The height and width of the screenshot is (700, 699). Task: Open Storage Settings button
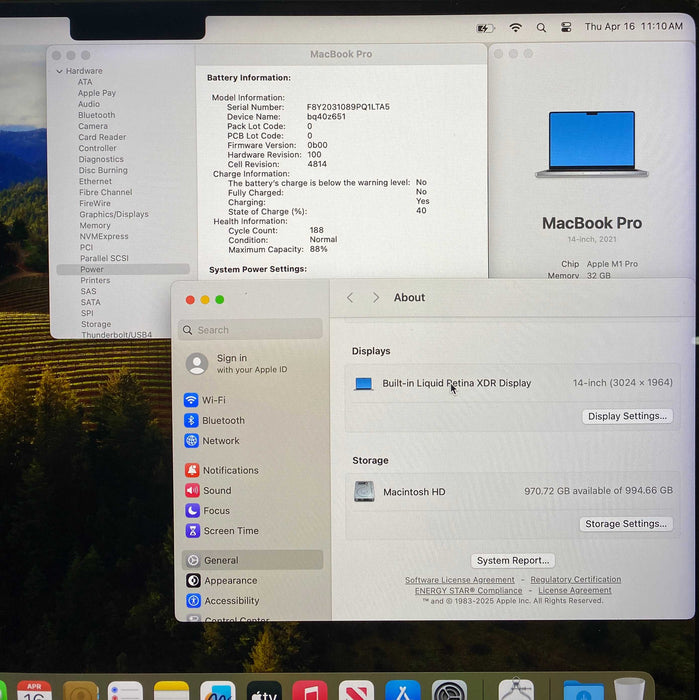626,524
